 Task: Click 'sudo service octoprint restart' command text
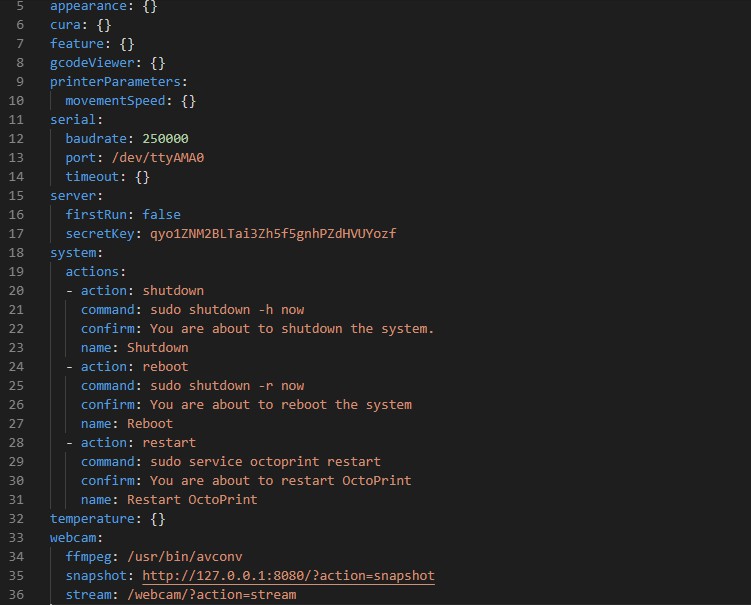[x=265, y=462]
